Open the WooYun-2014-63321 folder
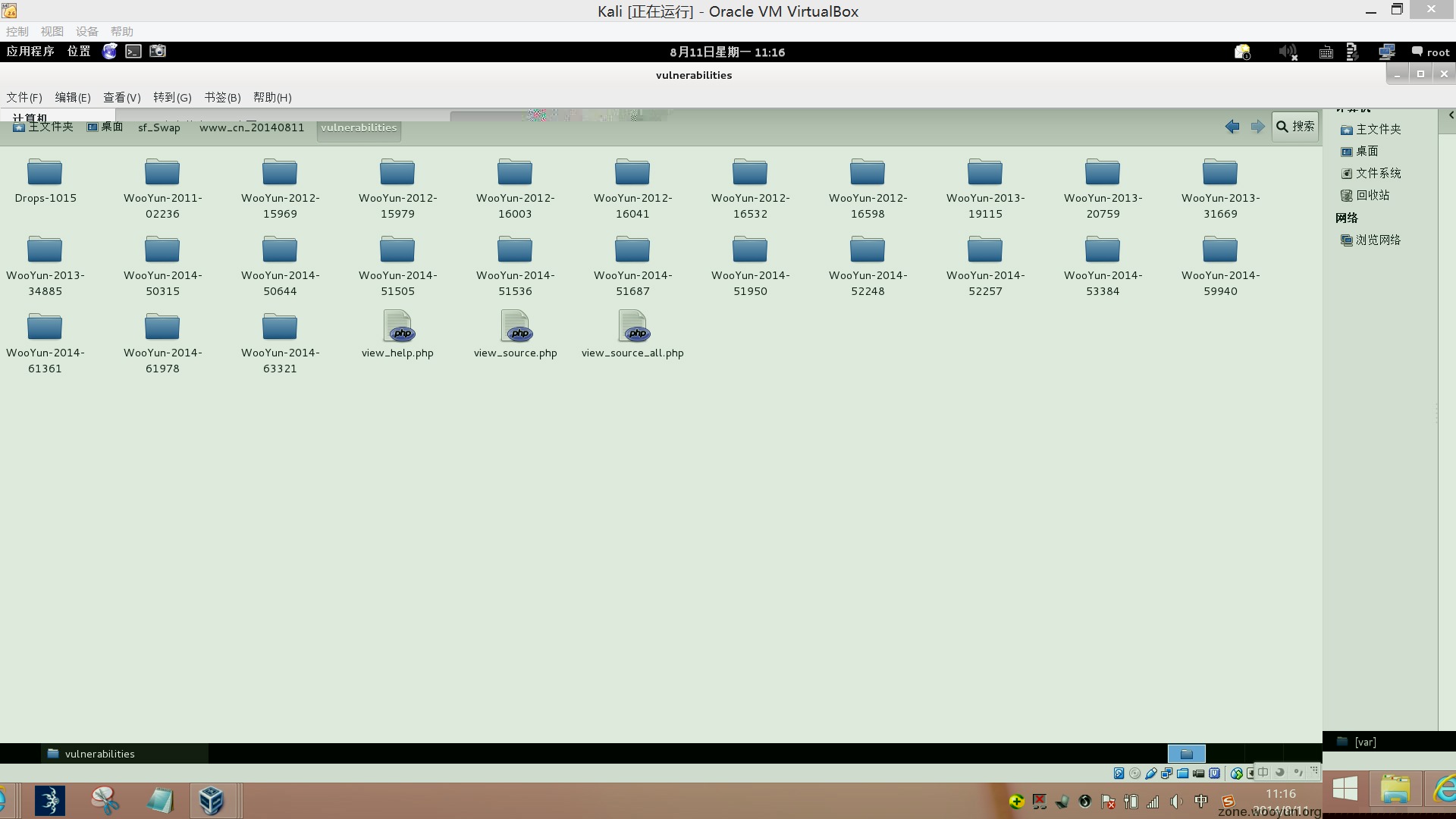Viewport: 1456px width, 819px height. pos(280,327)
